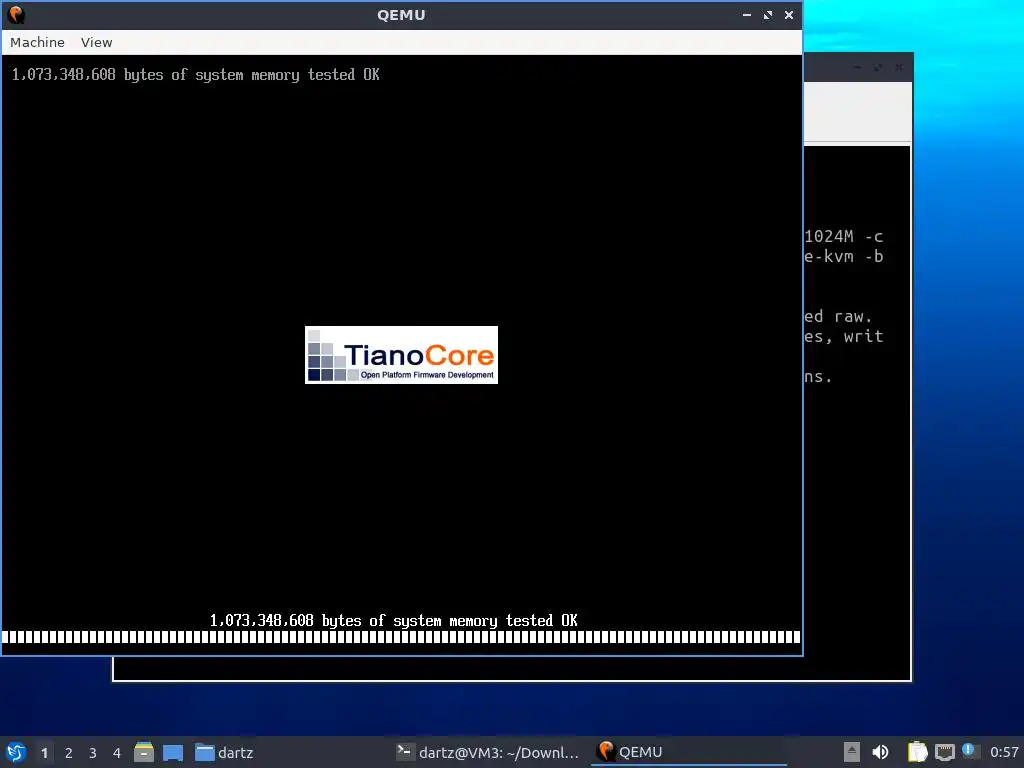
Task: Click the memory tested text above the progress bar
Action: coord(393,620)
